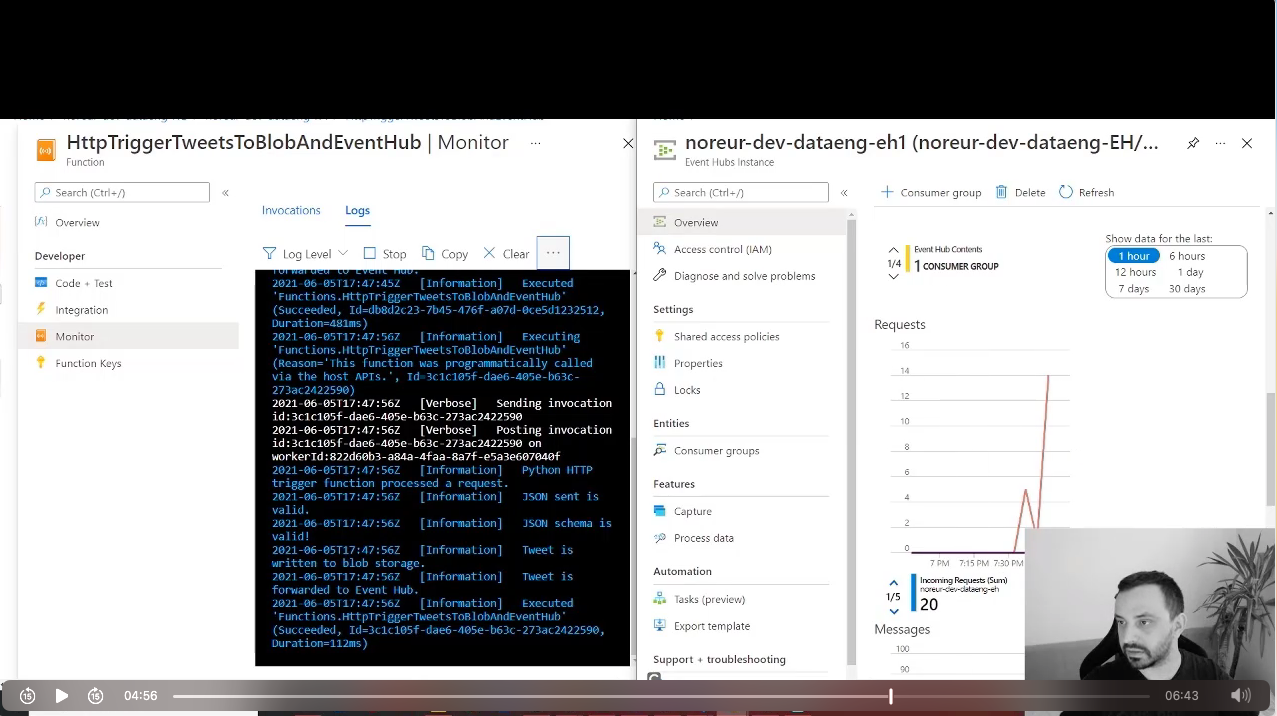Switch to the Invocations tab
The image size is (1277, 716).
(291, 210)
